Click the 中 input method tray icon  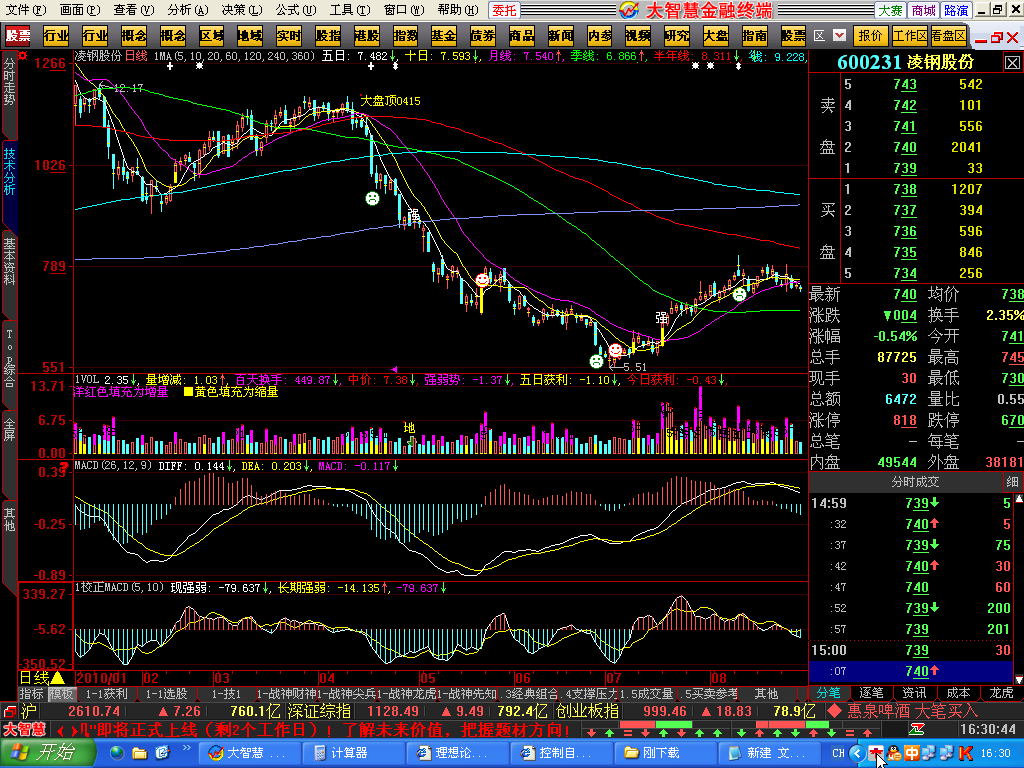click(x=912, y=753)
